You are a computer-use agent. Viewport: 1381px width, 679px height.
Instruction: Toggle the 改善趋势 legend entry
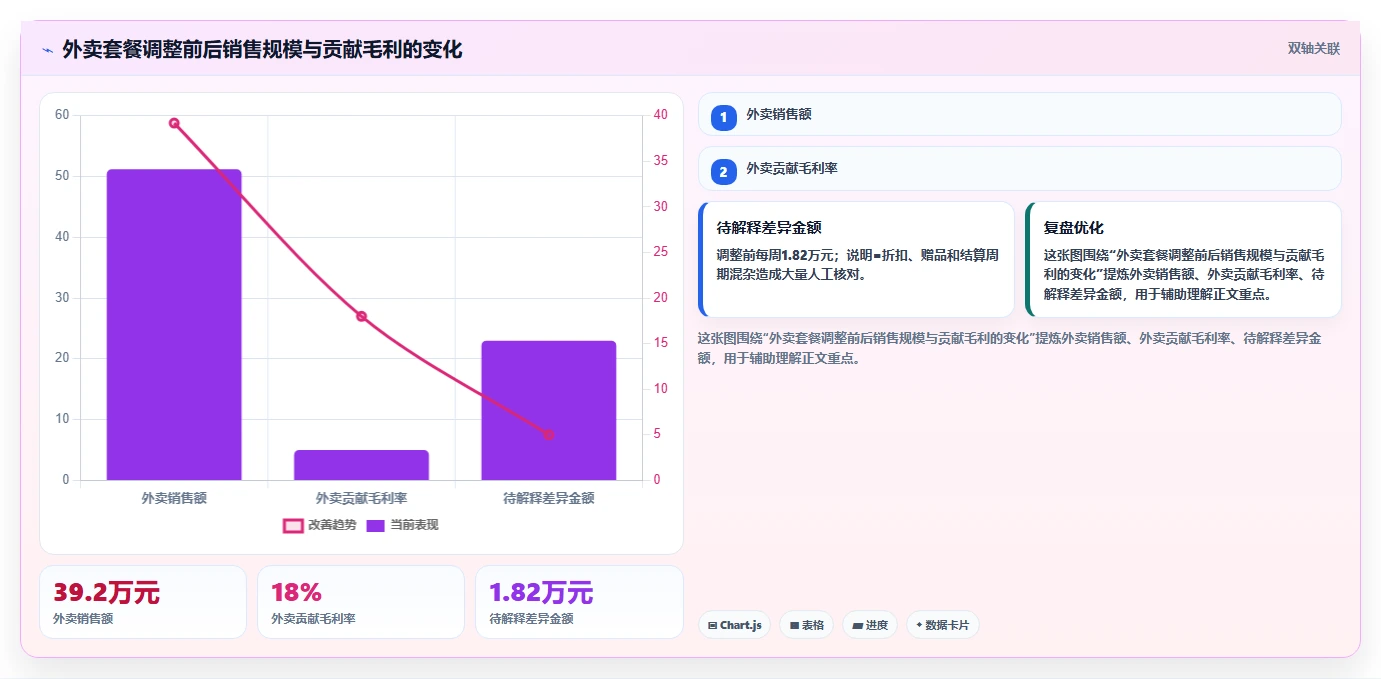(x=319, y=525)
